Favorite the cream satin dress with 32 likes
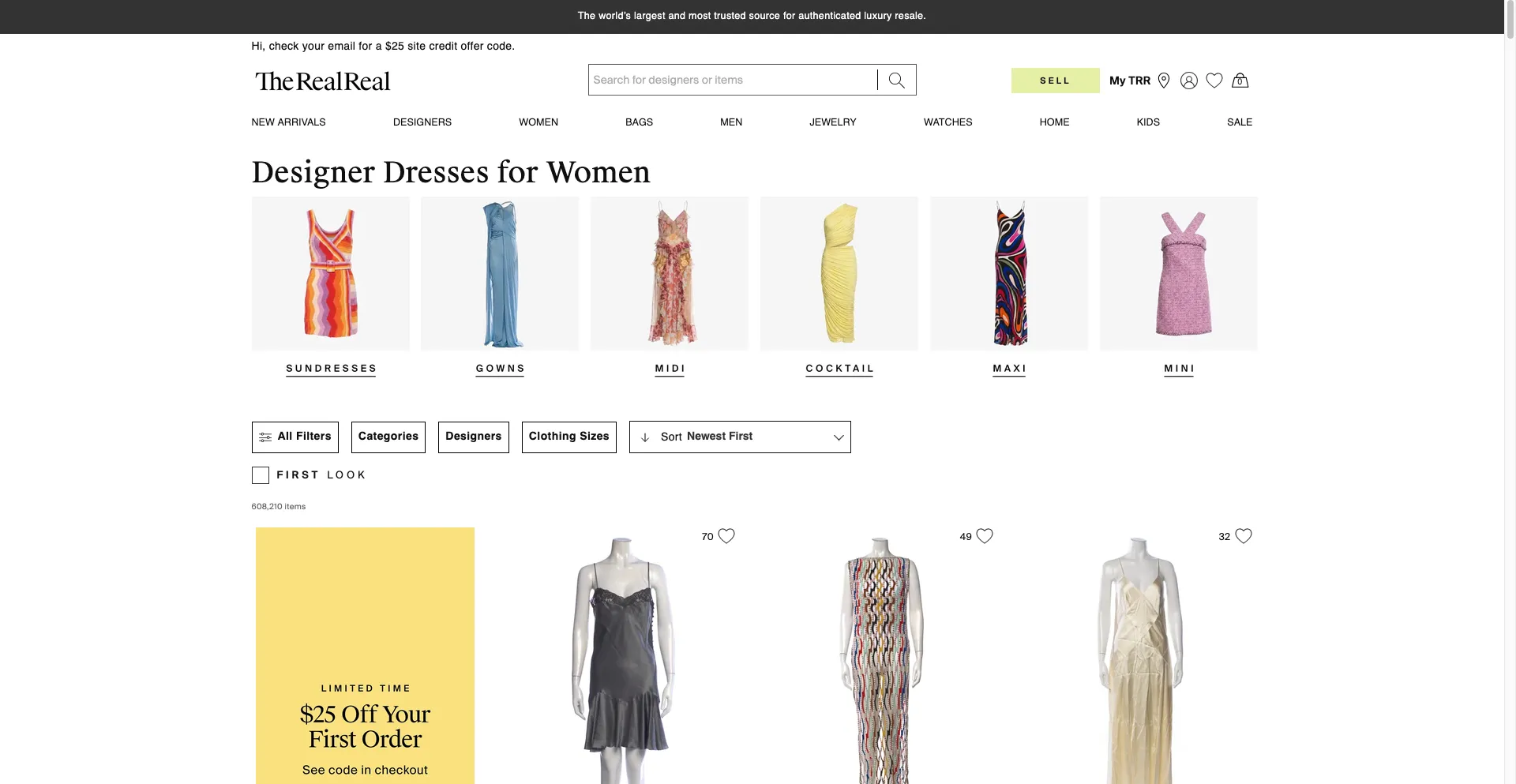Viewport: 1516px width, 784px height. tap(1244, 536)
